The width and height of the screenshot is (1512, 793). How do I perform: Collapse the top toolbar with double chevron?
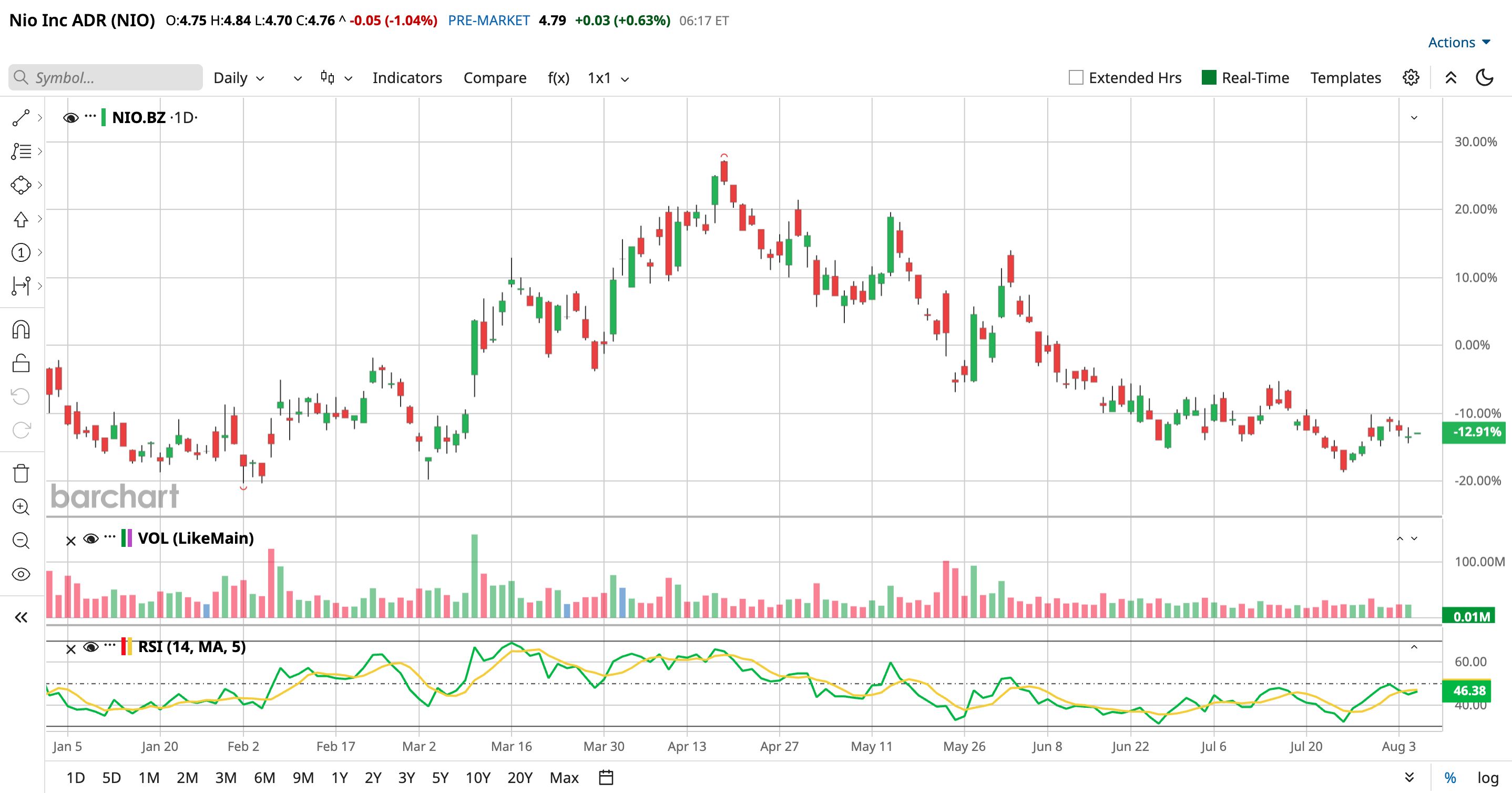[1451, 77]
